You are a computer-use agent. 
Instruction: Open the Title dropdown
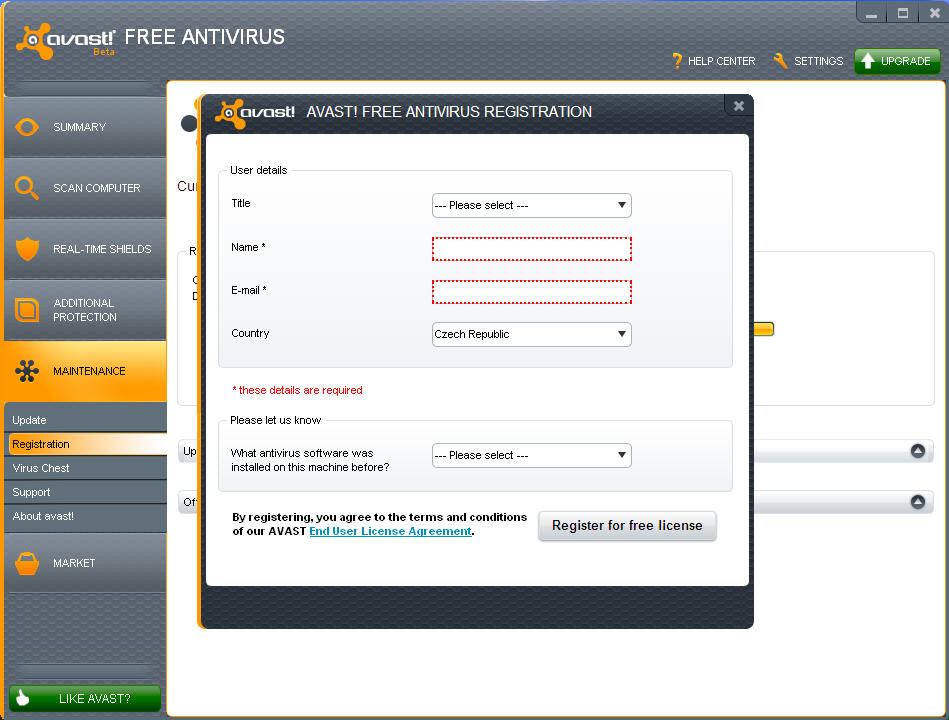[531, 205]
